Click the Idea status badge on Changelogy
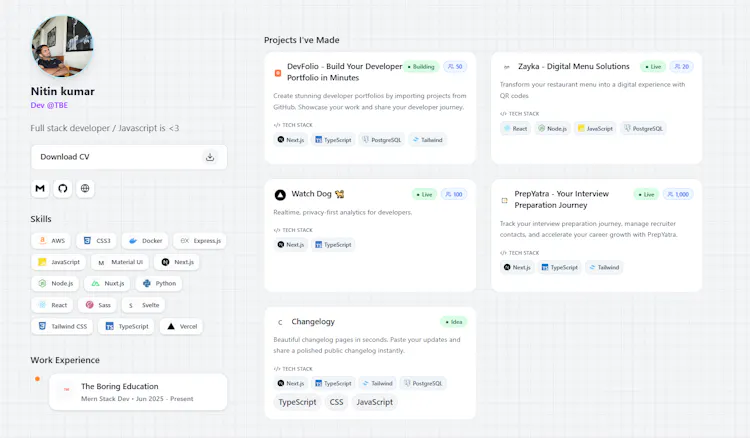This screenshot has width=750, height=438. (453, 322)
